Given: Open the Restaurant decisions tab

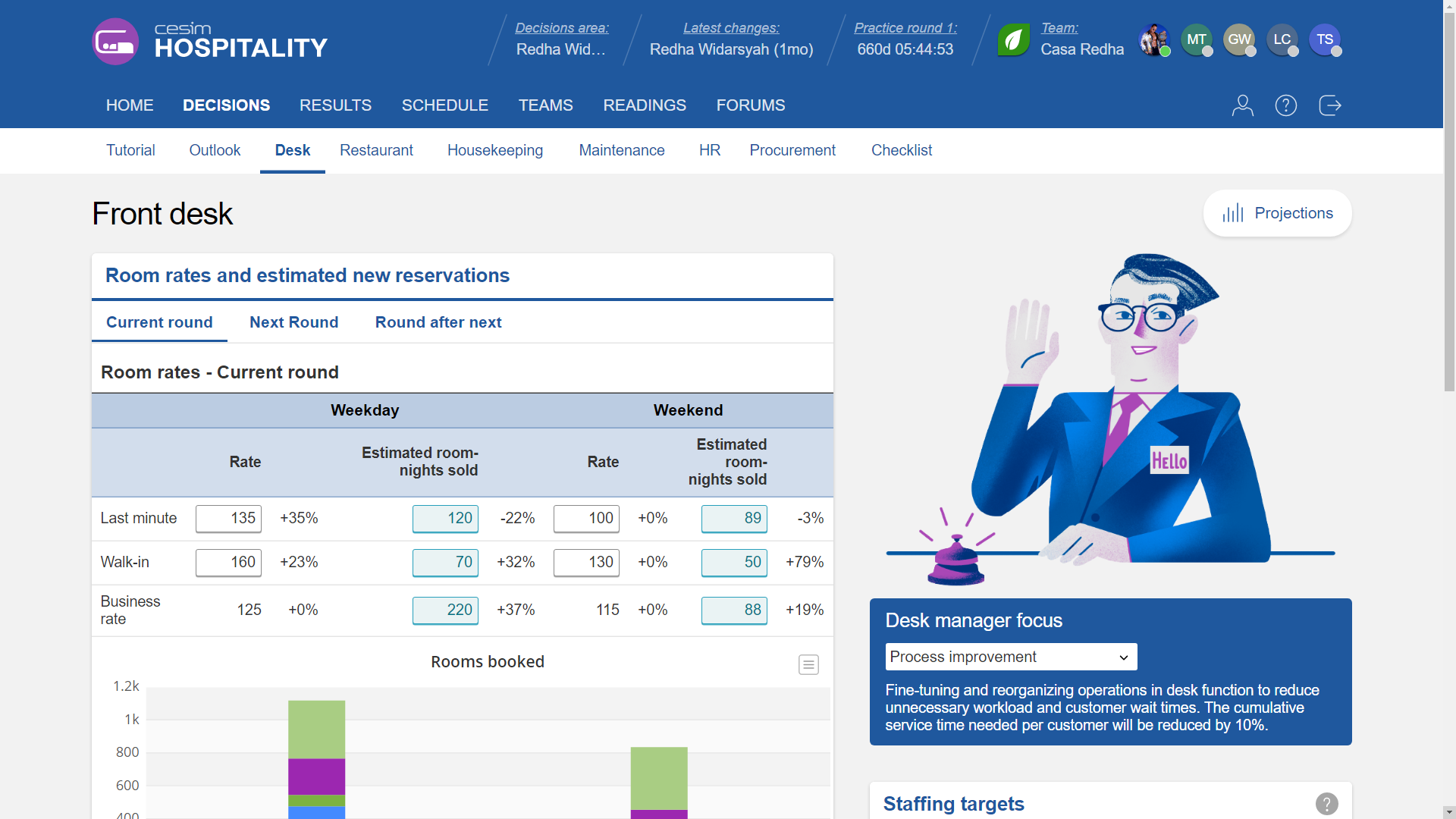Looking at the screenshot, I should pyautogui.click(x=376, y=150).
